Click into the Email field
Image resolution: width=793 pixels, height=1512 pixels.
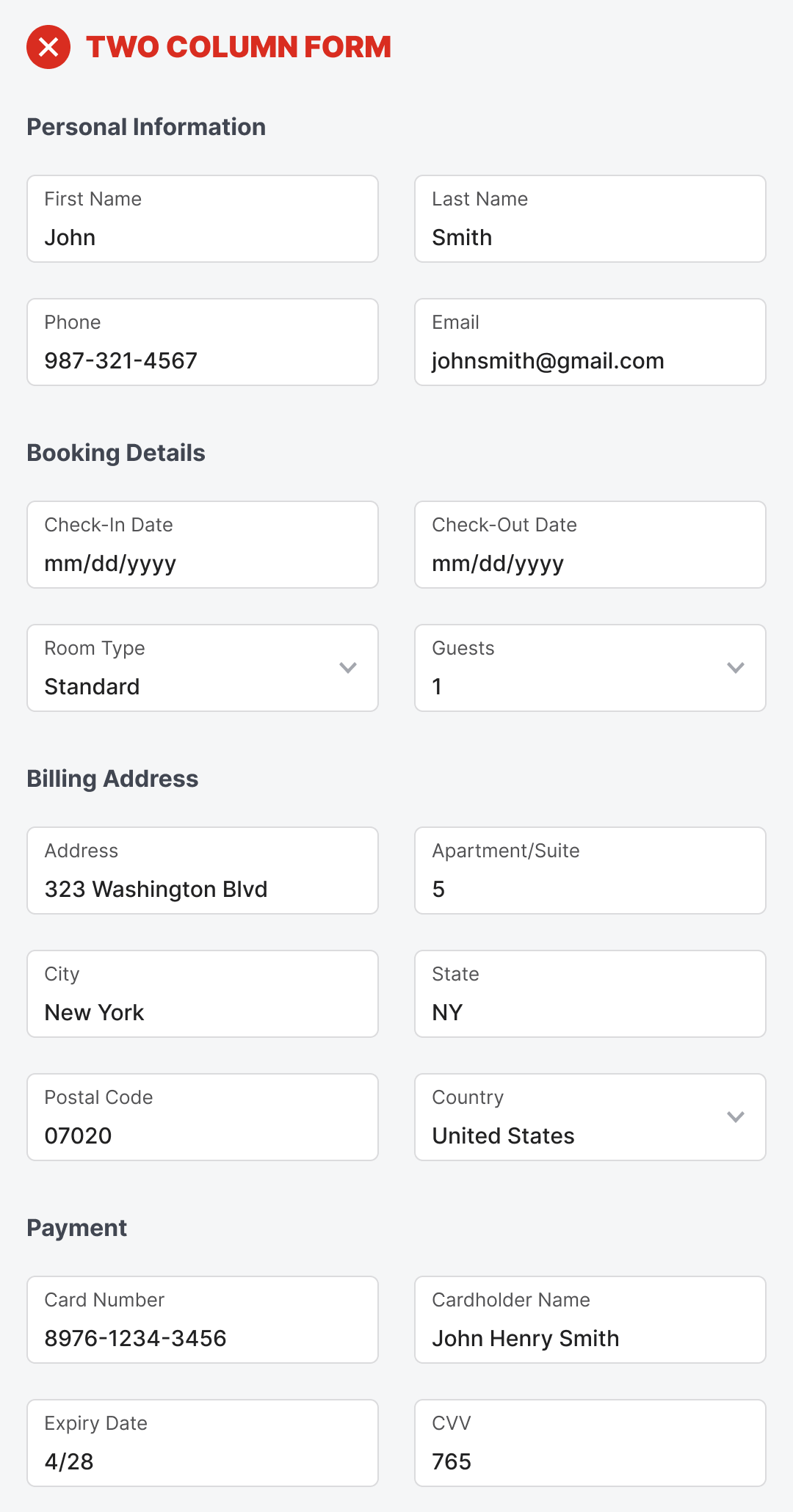point(590,342)
